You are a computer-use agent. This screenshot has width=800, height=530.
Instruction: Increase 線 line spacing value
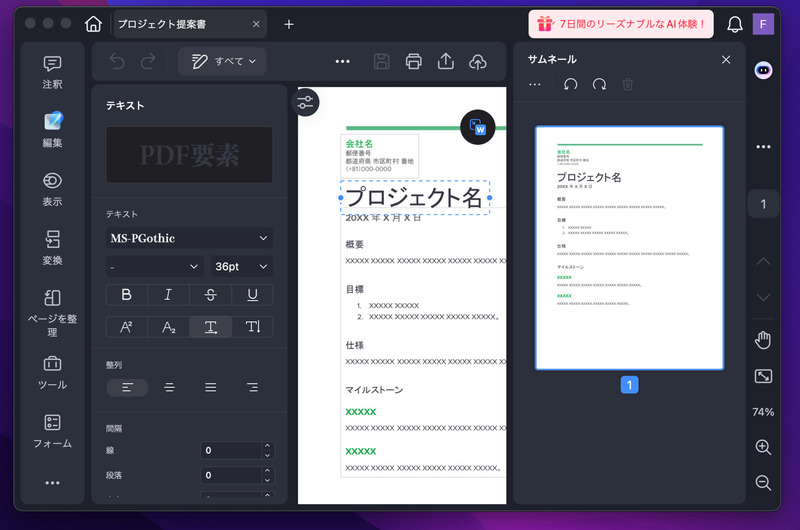click(267, 446)
